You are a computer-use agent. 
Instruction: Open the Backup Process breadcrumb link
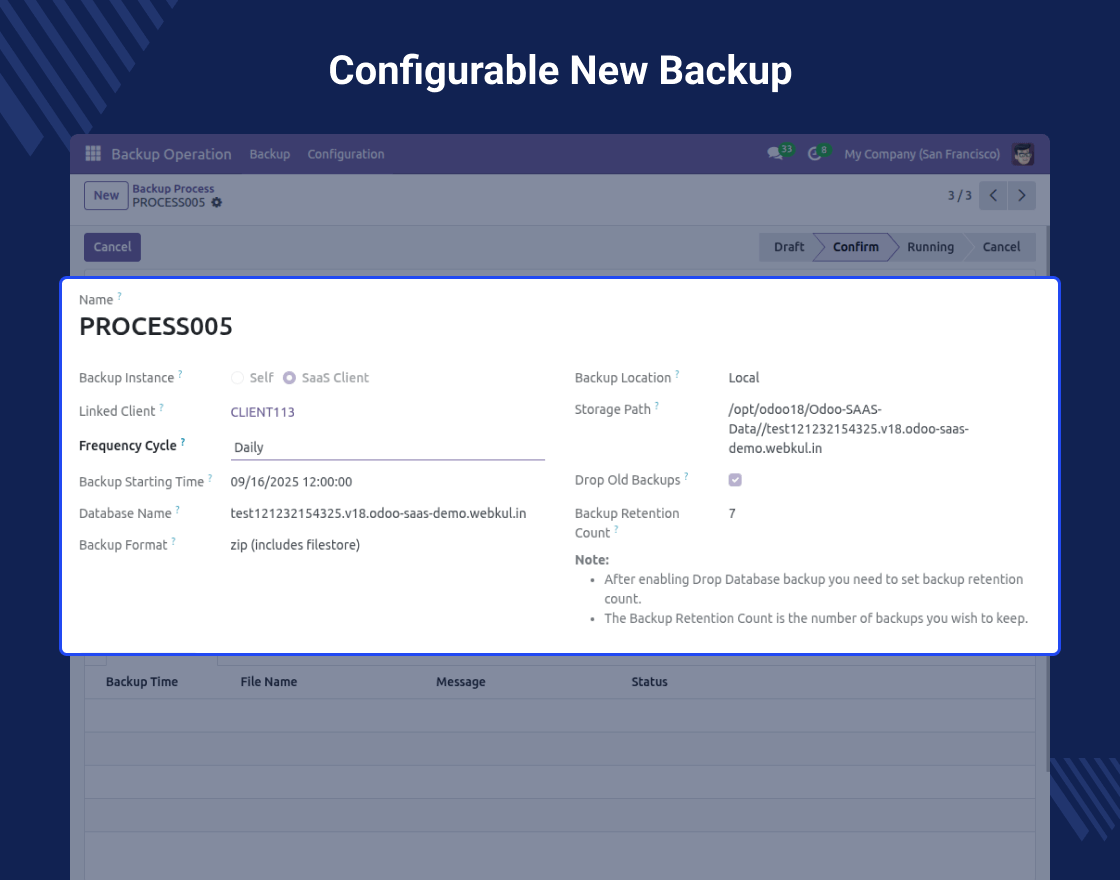coord(173,189)
